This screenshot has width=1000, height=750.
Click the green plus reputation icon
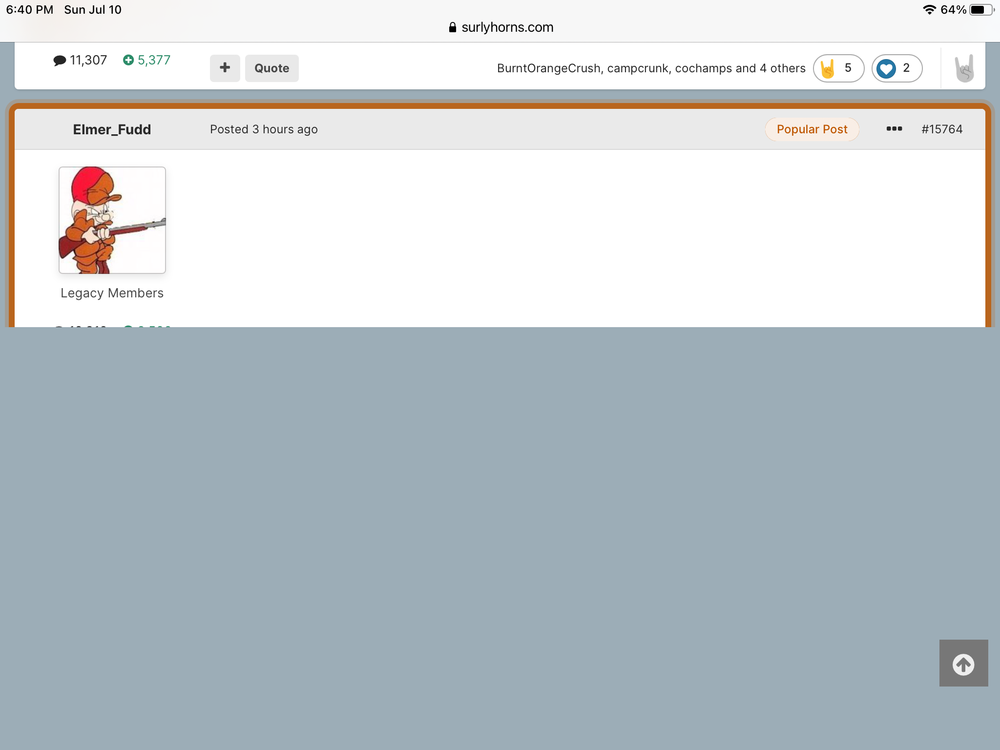(x=128, y=61)
